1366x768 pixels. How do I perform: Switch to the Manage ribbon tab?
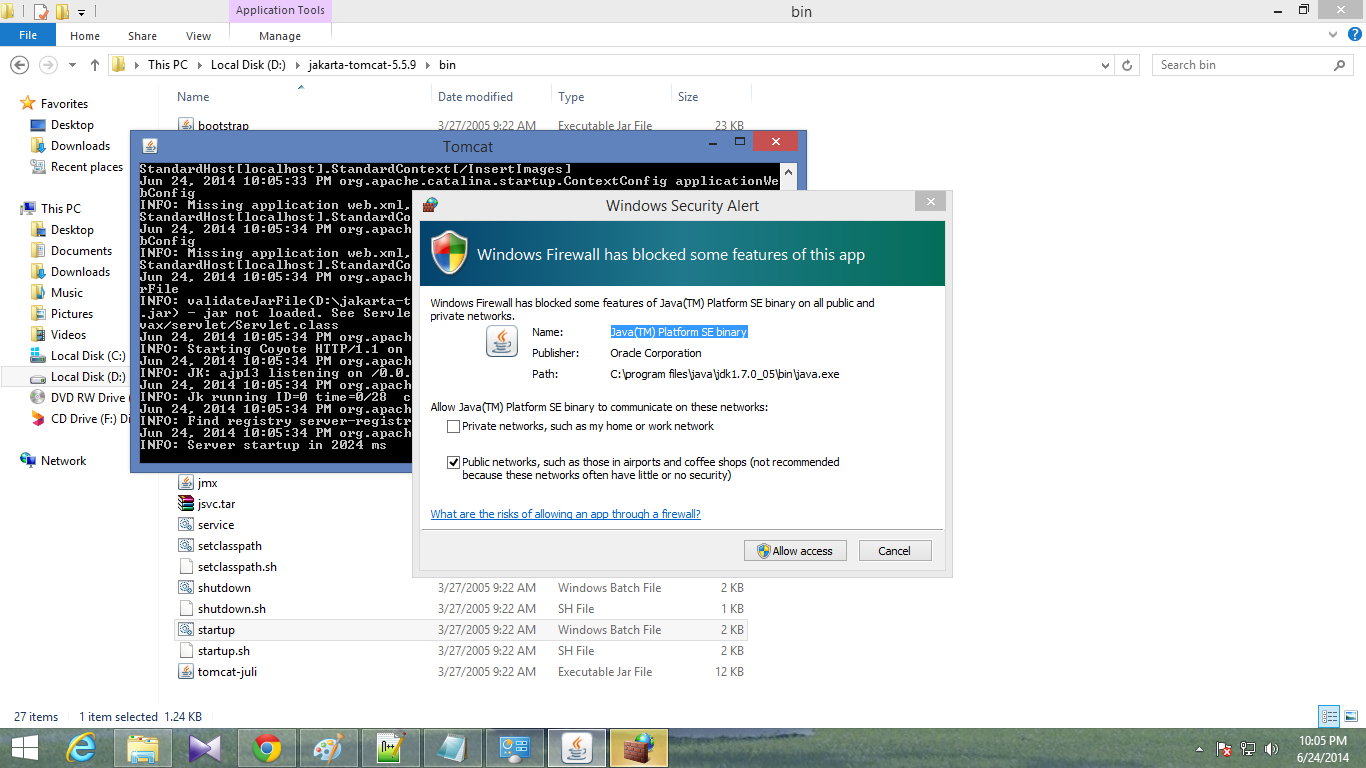coord(279,35)
